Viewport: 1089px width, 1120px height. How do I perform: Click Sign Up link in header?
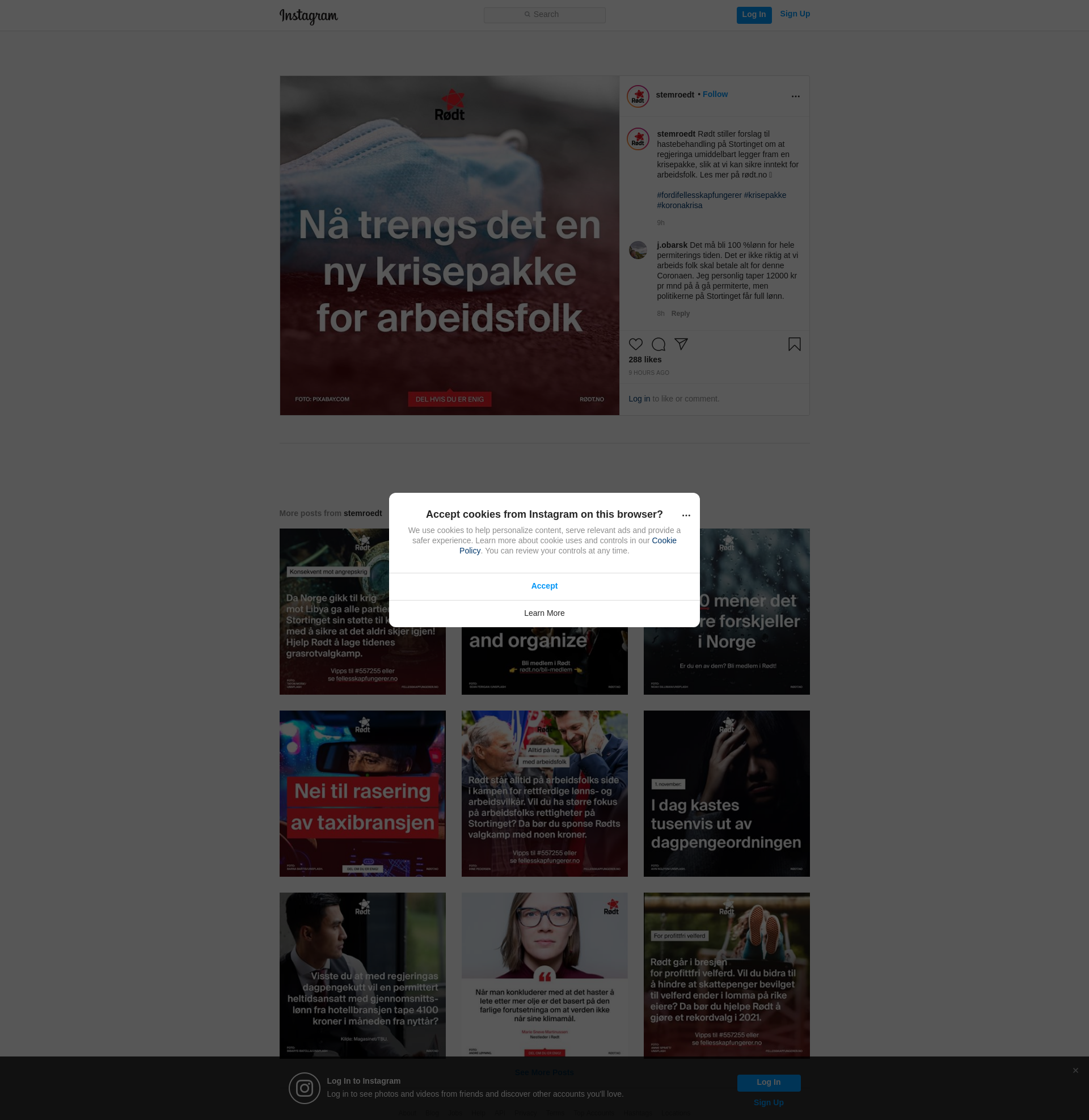[x=795, y=14]
